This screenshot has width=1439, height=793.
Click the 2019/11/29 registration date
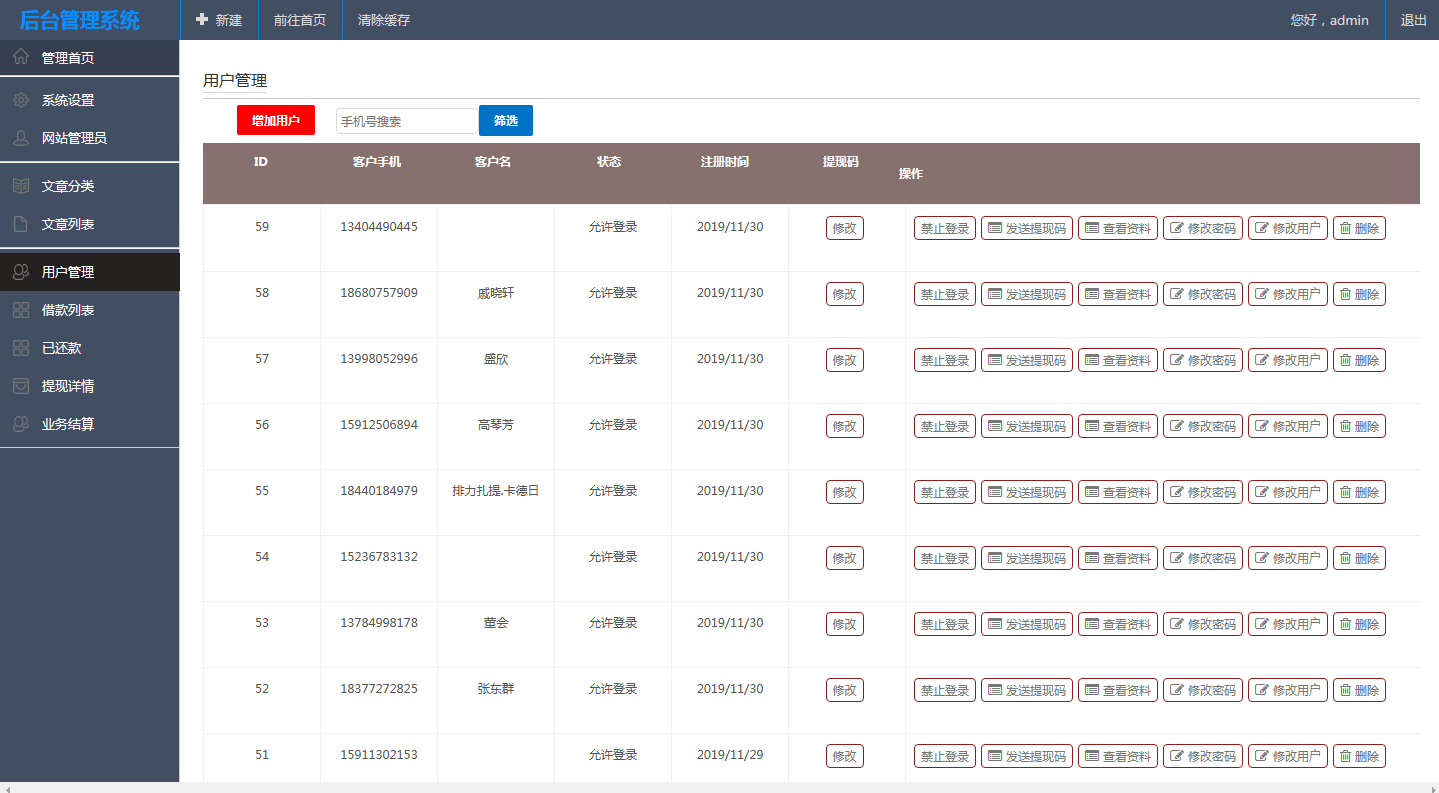[x=730, y=755]
